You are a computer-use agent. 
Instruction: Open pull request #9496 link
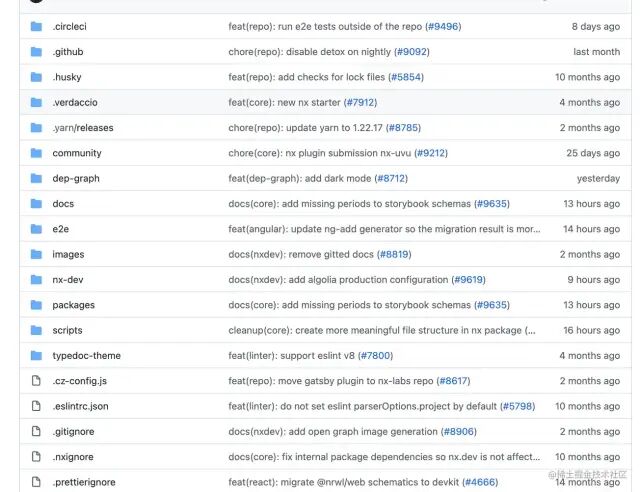pyautogui.click(x=443, y=27)
